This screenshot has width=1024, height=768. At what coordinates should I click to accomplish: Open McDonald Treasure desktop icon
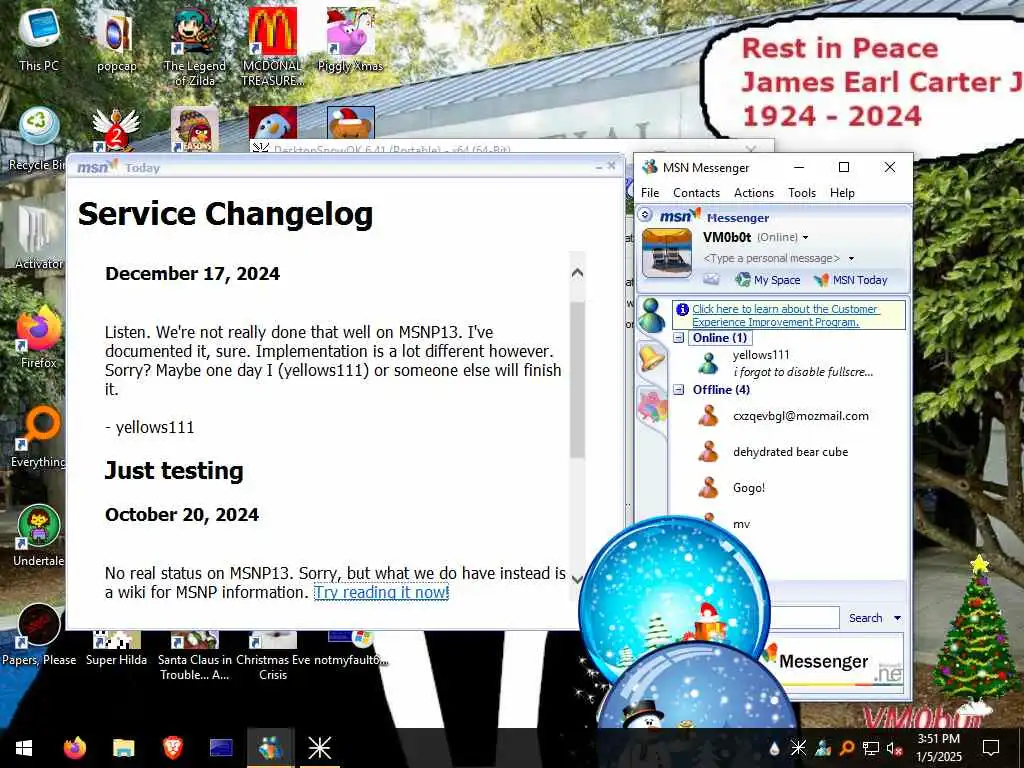tap(273, 46)
